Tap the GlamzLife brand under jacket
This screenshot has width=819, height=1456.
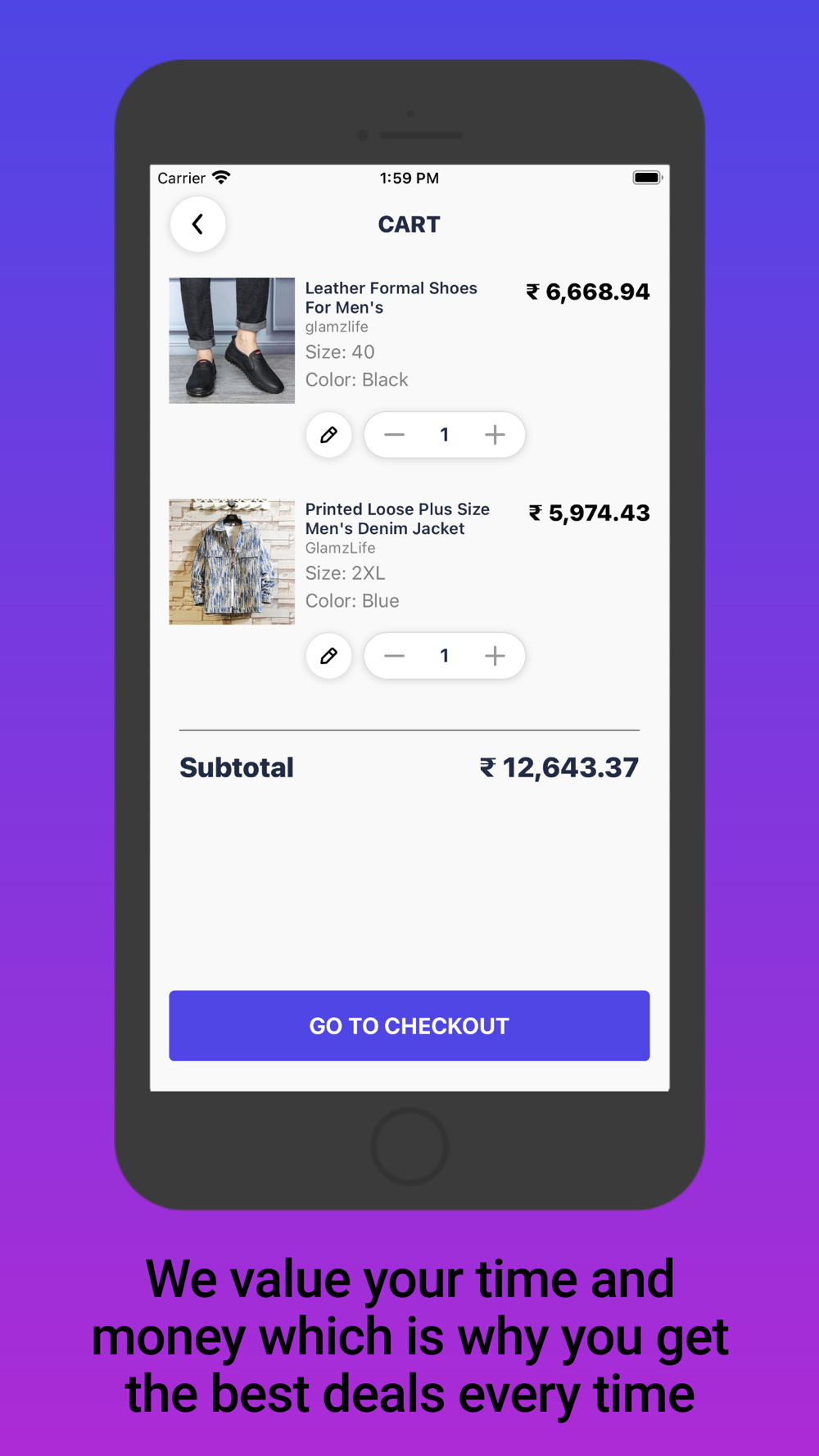tap(340, 548)
